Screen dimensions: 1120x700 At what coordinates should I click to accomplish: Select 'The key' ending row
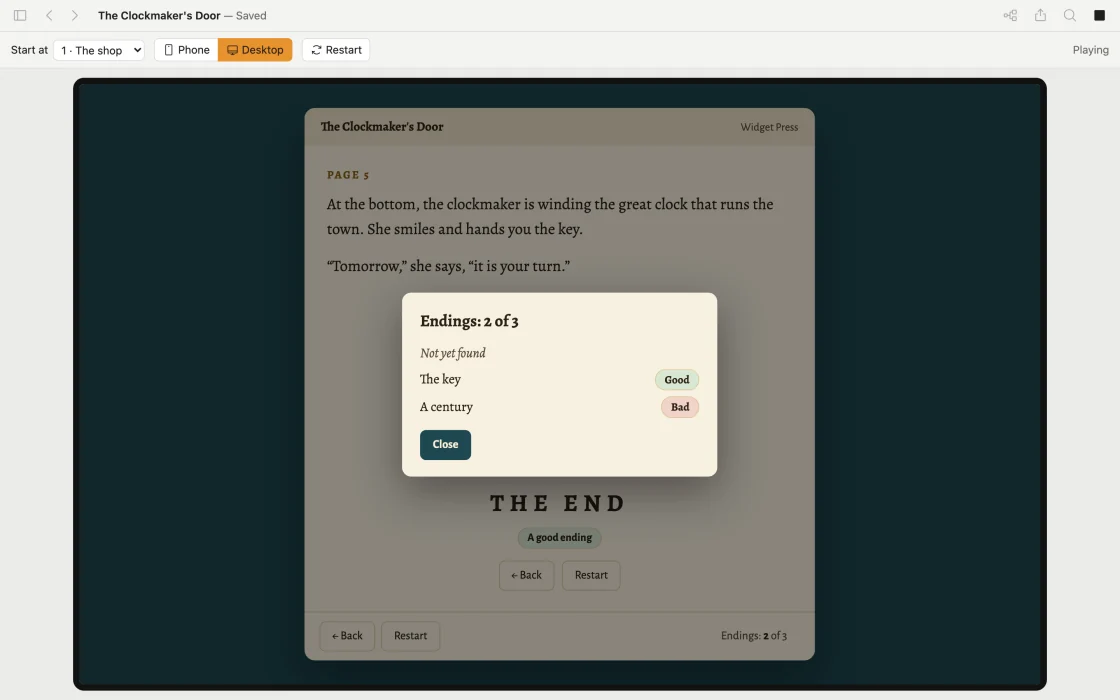[x=559, y=380]
